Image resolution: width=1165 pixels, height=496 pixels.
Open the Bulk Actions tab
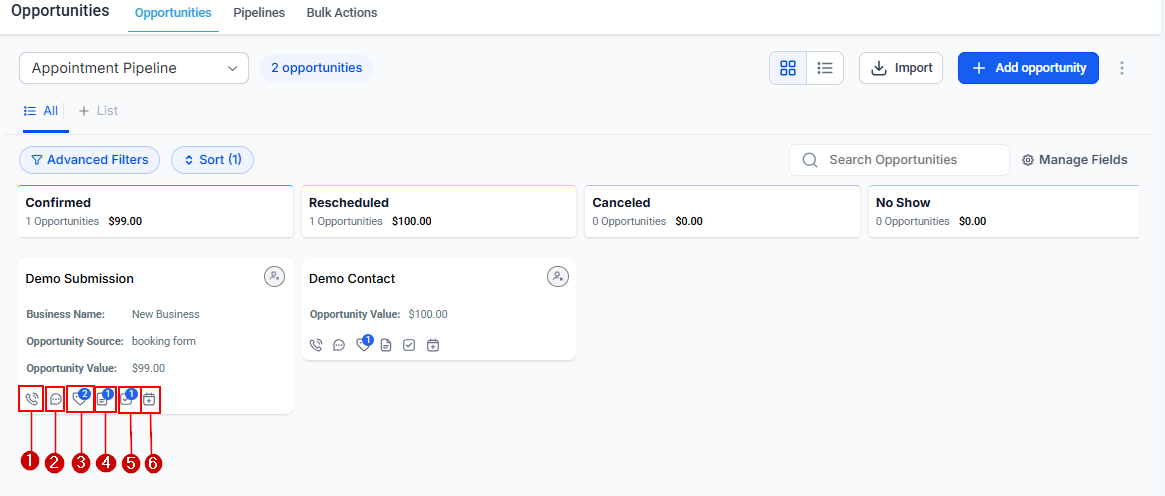coord(342,13)
